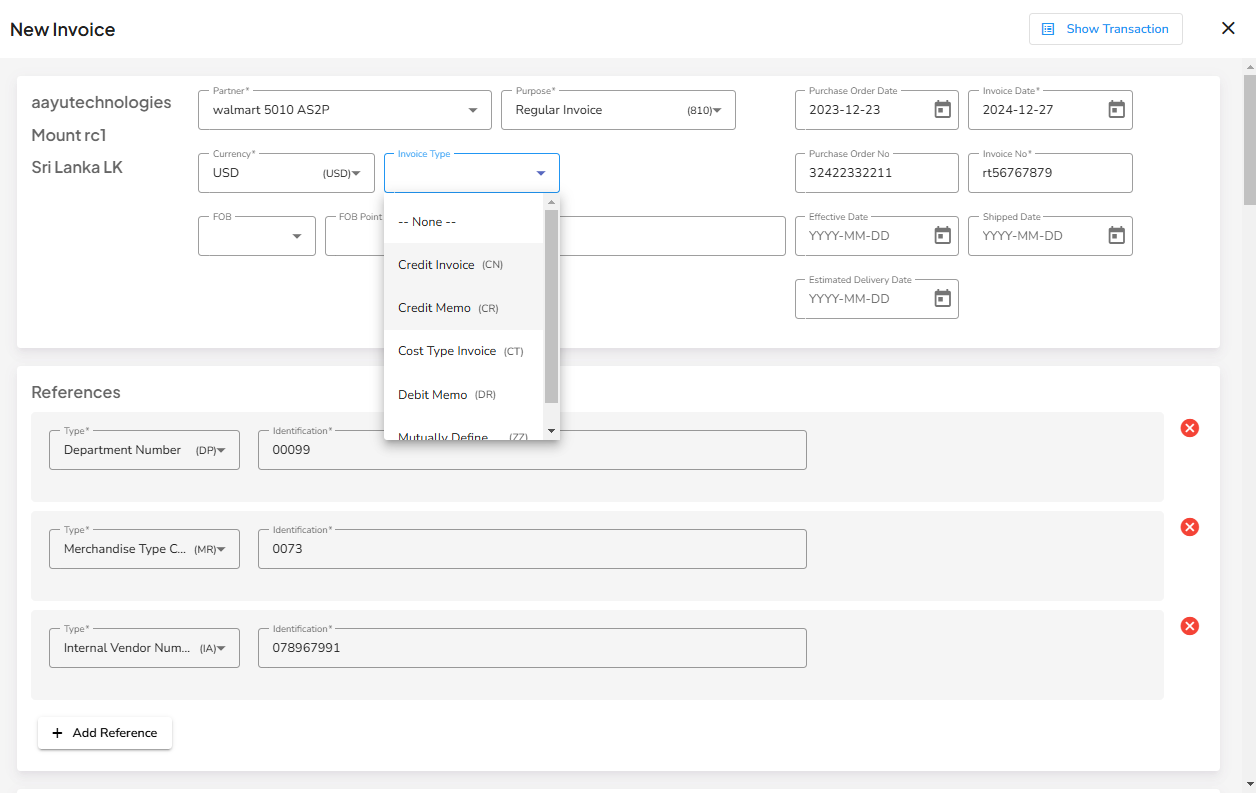
Task: Open the FOB dropdown
Action: (x=296, y=235)
